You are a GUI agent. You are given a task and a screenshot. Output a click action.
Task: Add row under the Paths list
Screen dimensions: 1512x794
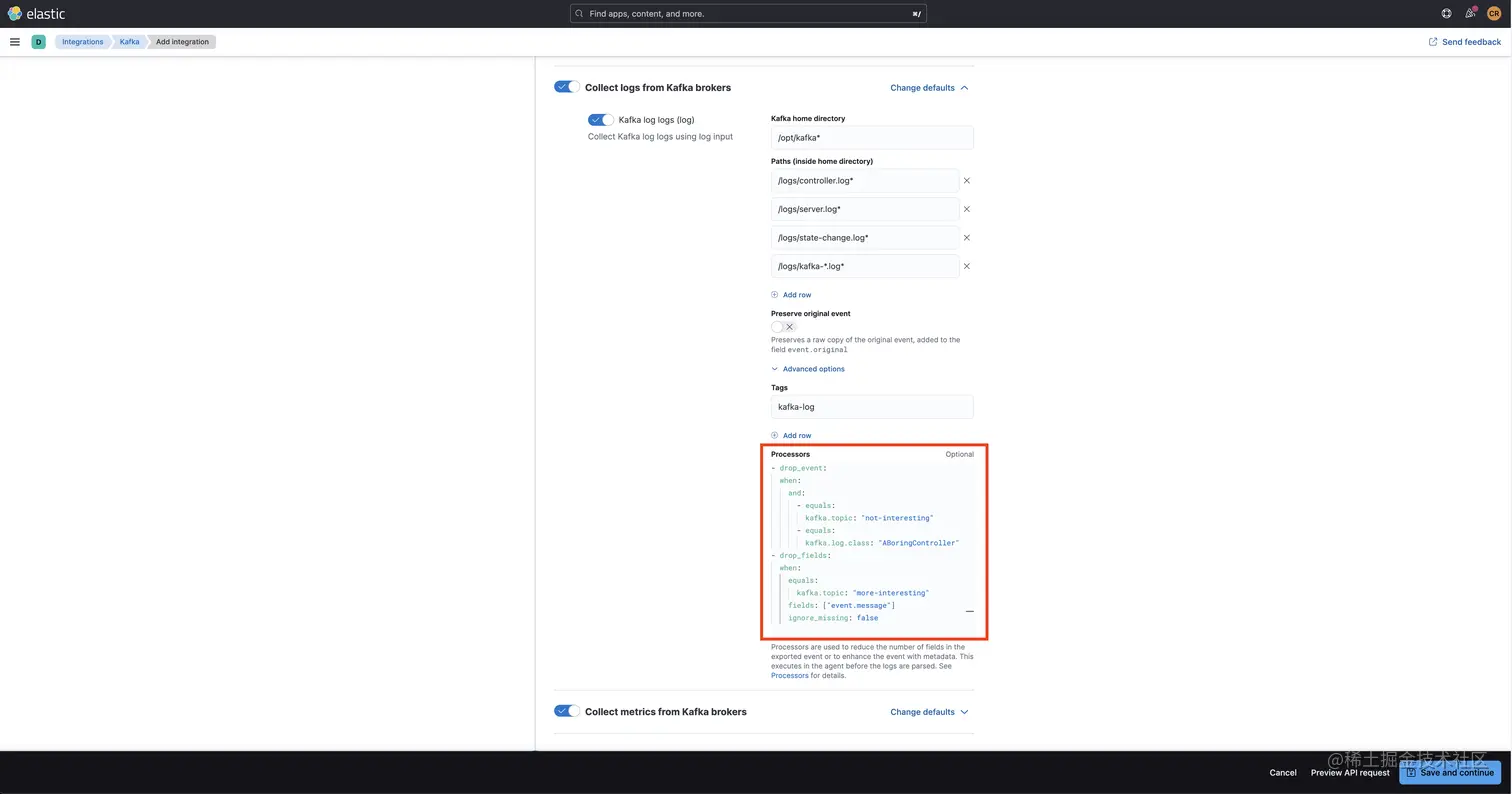coord(791,295)
